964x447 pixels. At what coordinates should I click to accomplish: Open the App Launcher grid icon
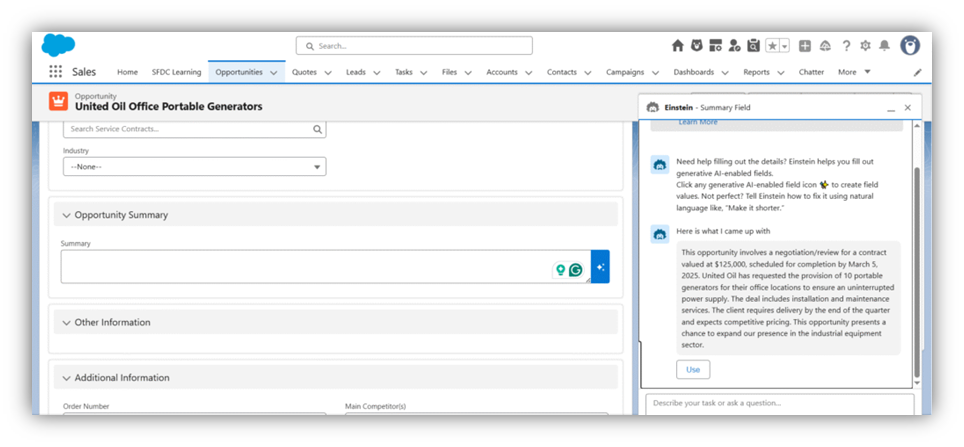[55, 72]
